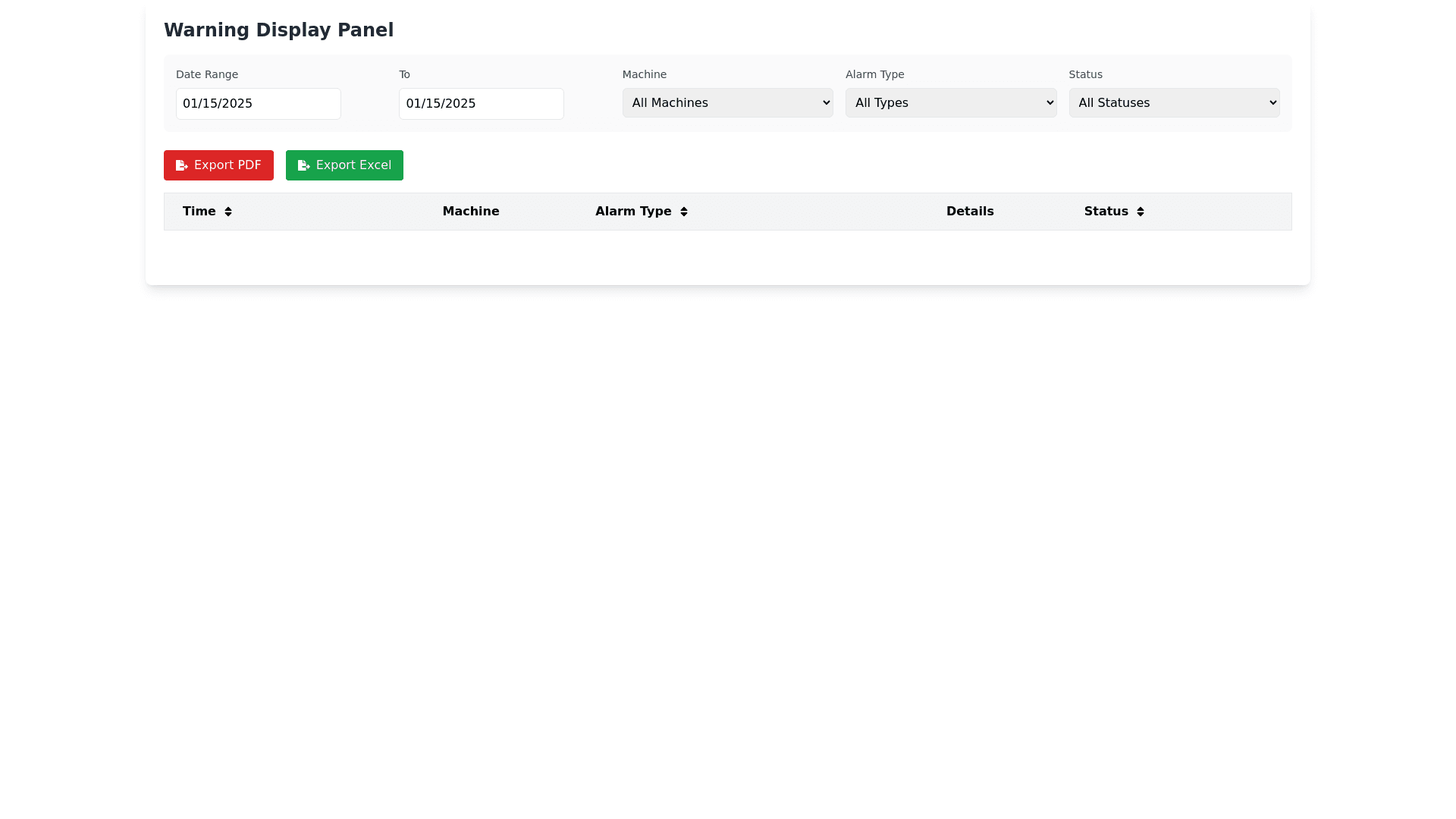1456x819 pixels.
Task: Click the Alarm Type filter label
Action: [874, 74]
